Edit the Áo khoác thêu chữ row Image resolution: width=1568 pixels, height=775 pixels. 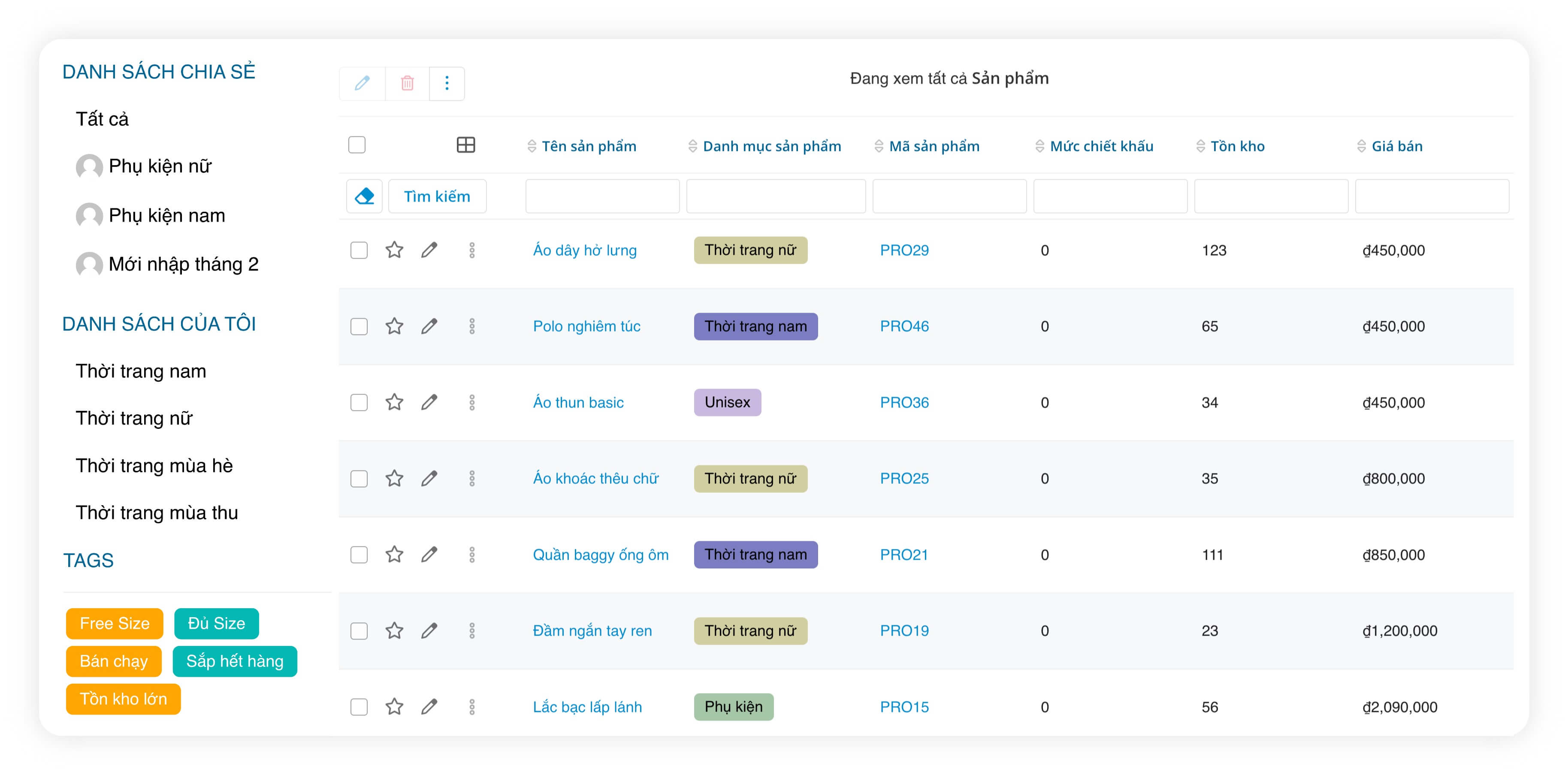[429, 478]
